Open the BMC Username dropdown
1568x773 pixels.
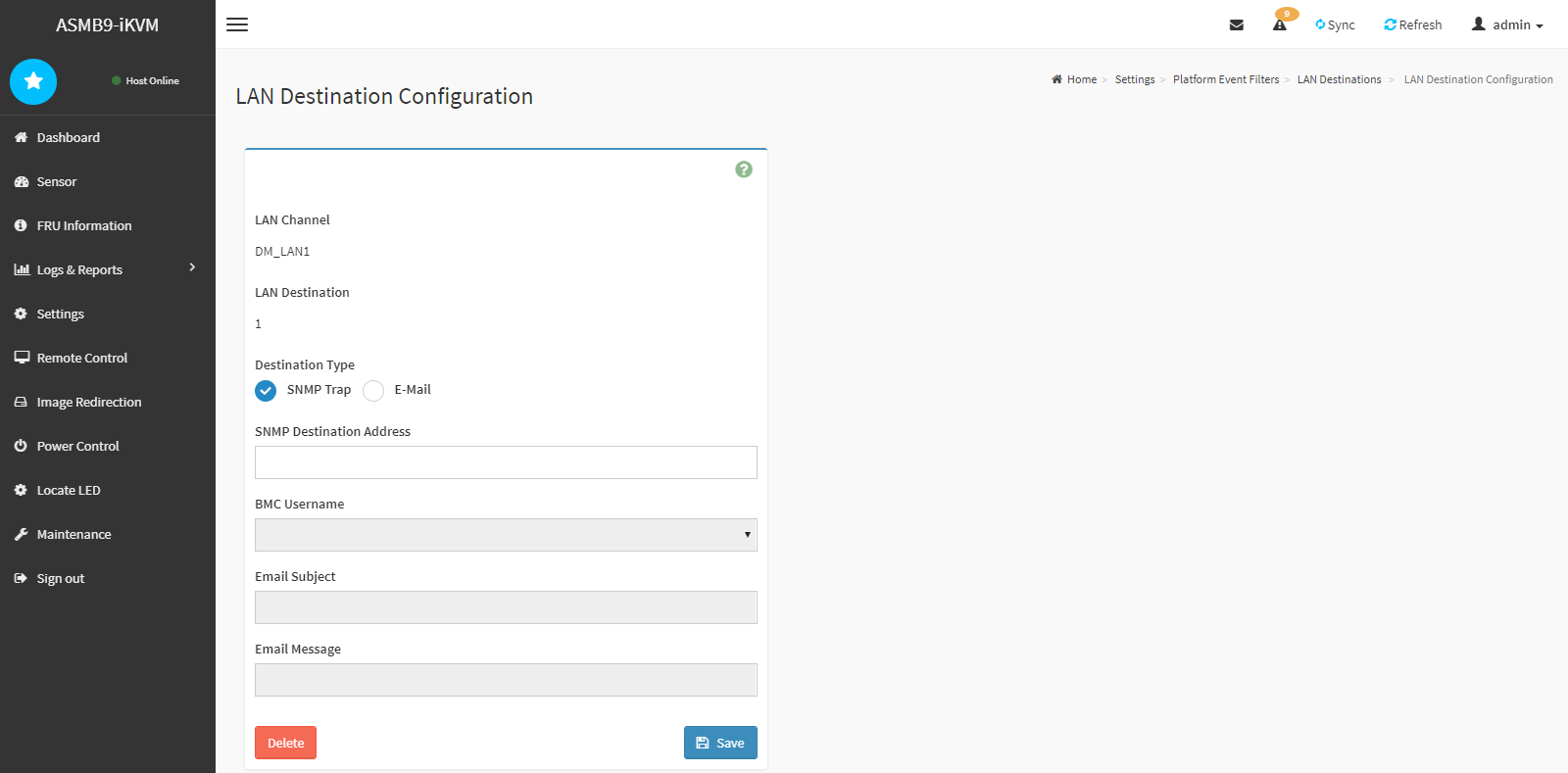(x=506, y=535)
